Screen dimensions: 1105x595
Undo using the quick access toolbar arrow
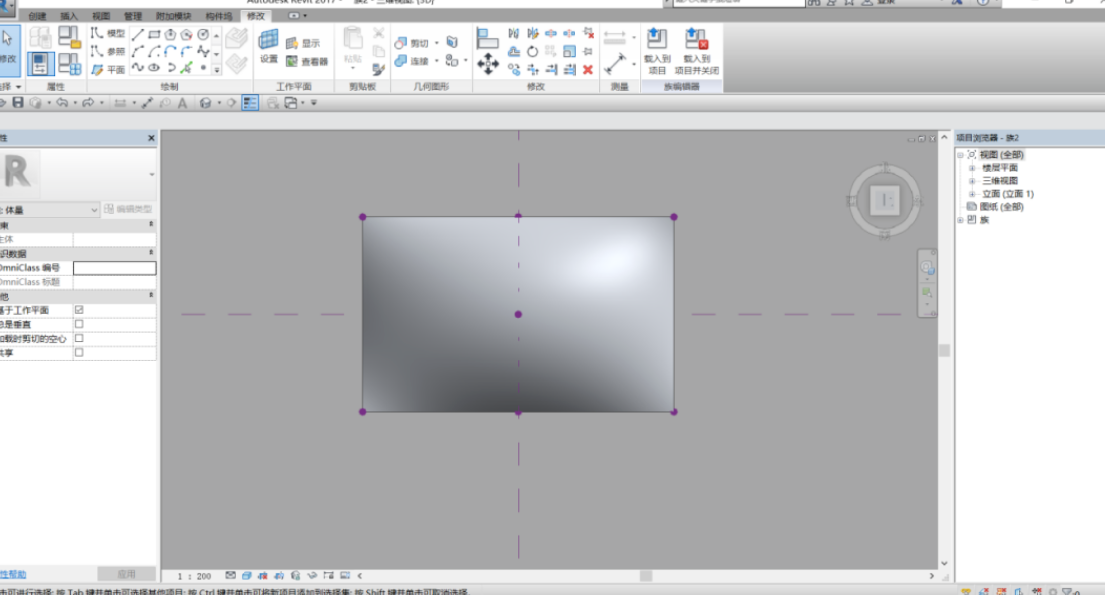62,103
